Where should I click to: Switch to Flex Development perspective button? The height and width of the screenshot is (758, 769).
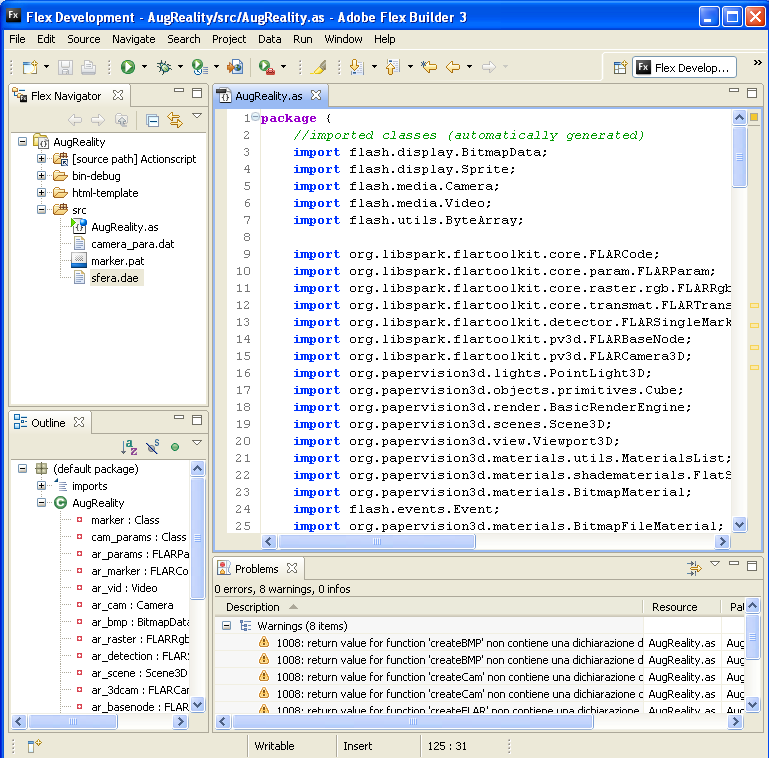click(x=684, y=68)
